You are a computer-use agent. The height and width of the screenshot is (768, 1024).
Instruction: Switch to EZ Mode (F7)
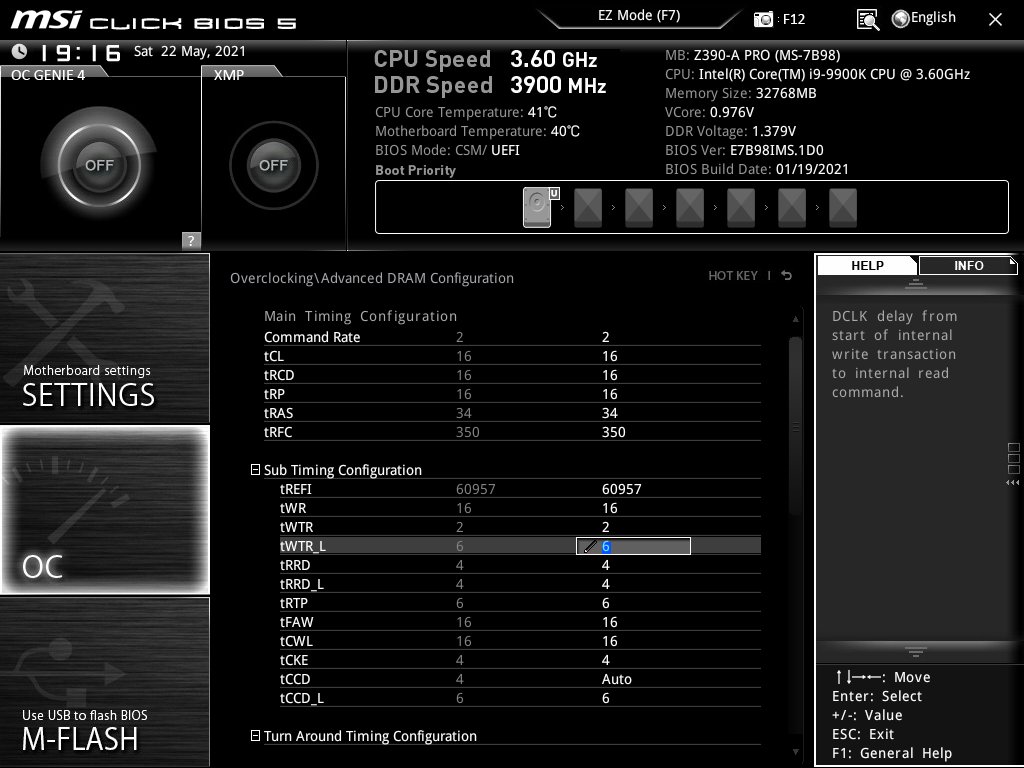(x=639, y=16)
